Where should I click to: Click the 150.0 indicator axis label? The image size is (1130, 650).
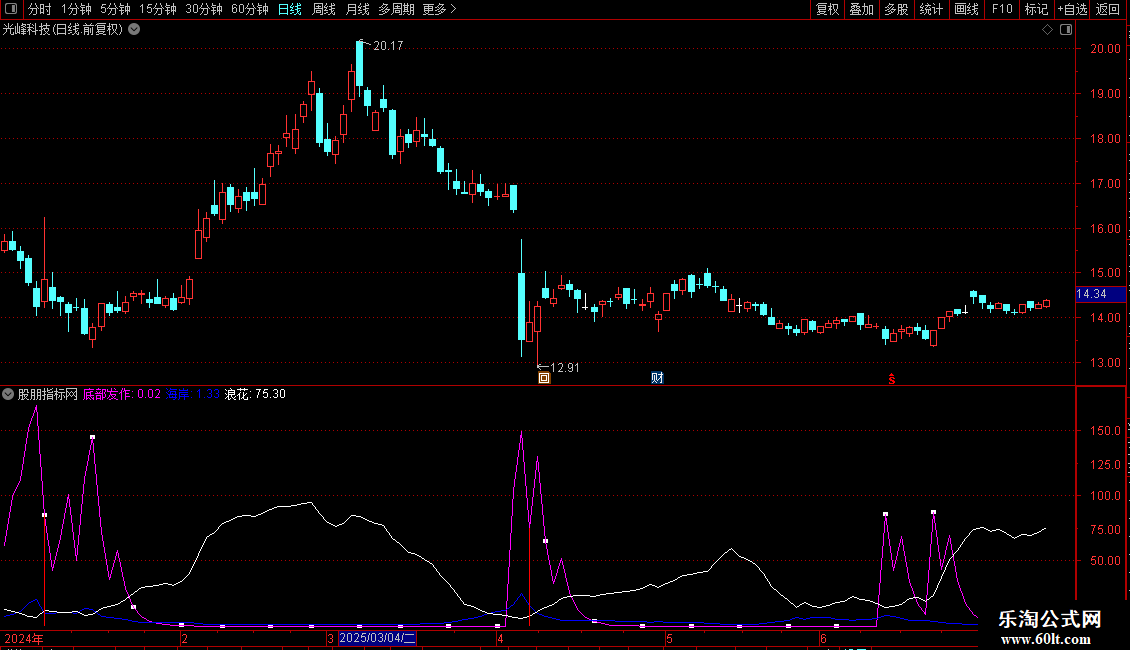click(1105, 431)
